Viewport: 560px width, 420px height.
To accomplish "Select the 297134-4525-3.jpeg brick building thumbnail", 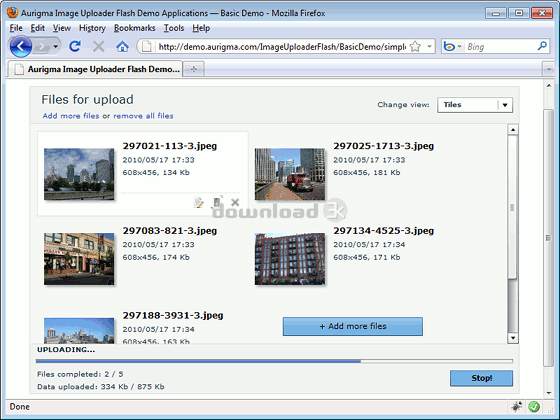I will pyautogui.click(x=290, y=259).
